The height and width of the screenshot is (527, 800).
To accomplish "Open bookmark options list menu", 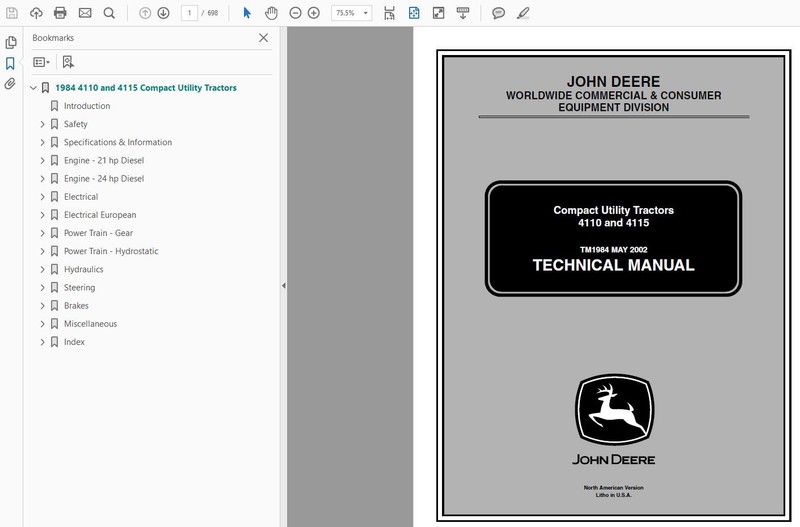I will (x=41, y=62).
